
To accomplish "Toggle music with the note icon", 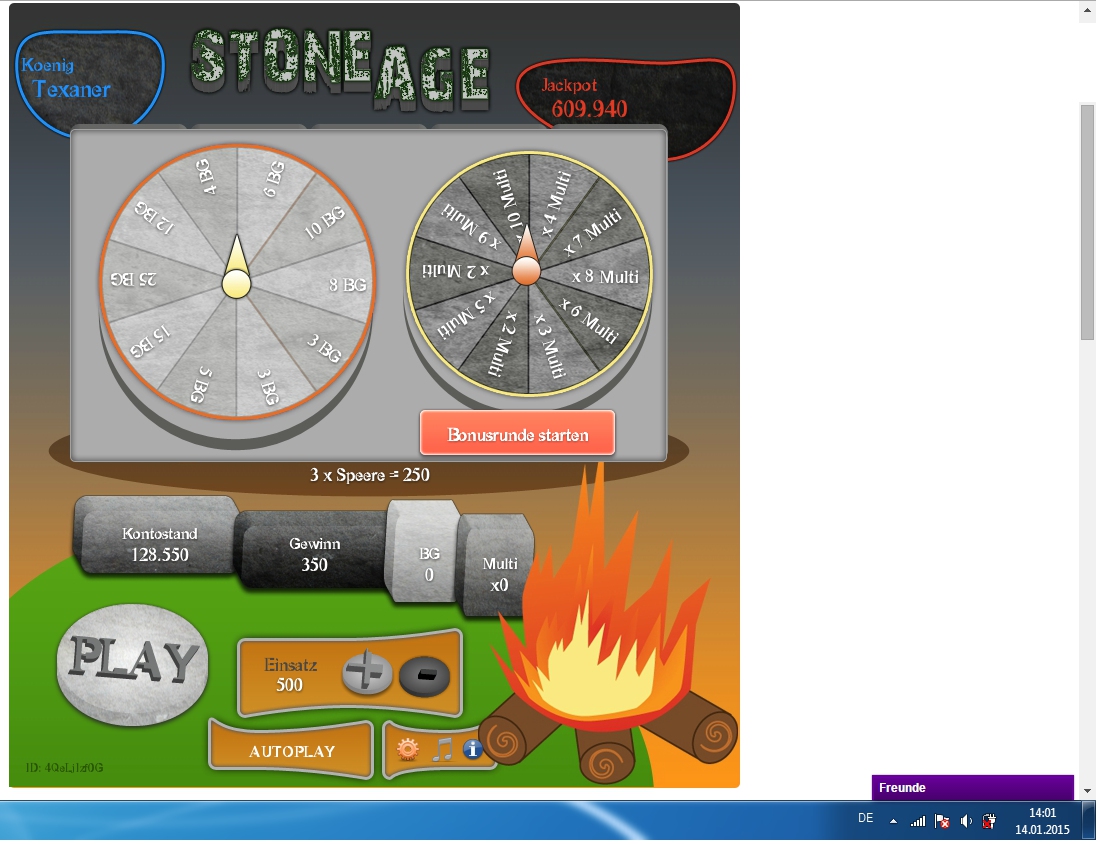I will (442, 750).
